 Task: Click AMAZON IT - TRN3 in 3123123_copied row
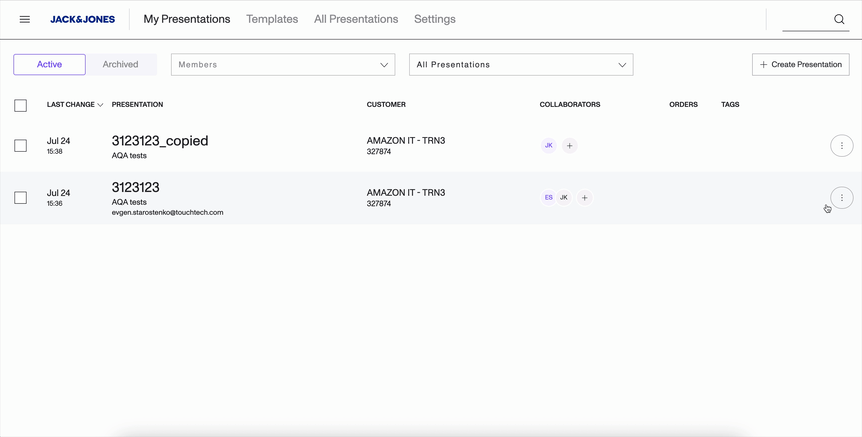[406, 141]
